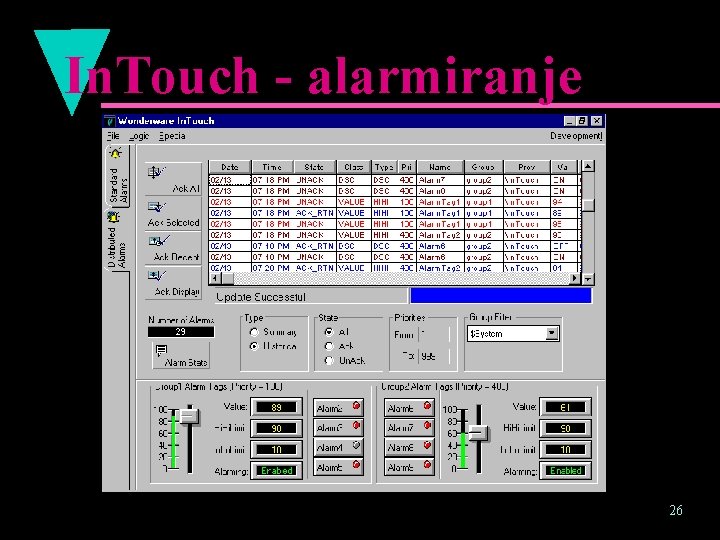Image resolution: width=720 pixels, height=540 pixels.
Task: Acknowledge all alarms with Ack All
Action: pyautogui.click(x=174, y=179)
